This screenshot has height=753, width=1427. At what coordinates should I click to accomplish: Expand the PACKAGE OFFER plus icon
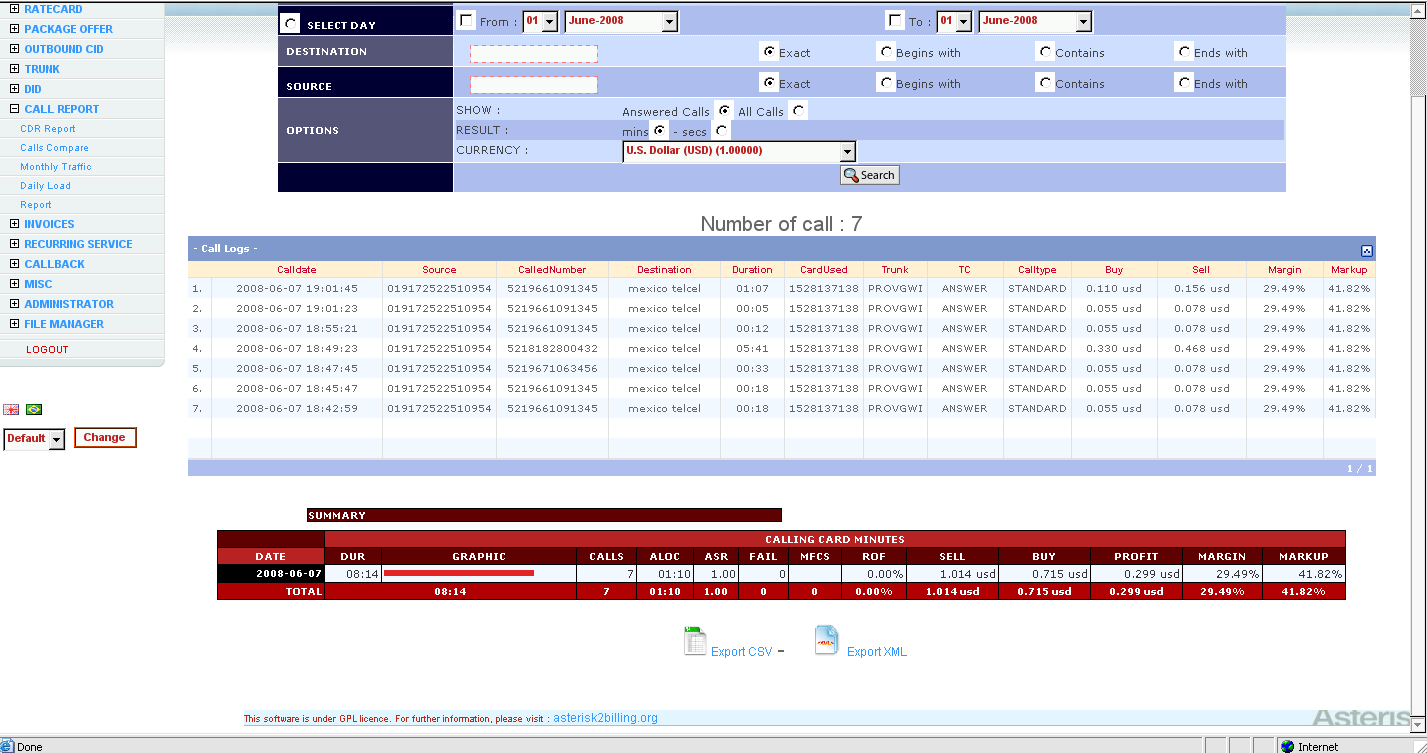click(x=14, y=29)
